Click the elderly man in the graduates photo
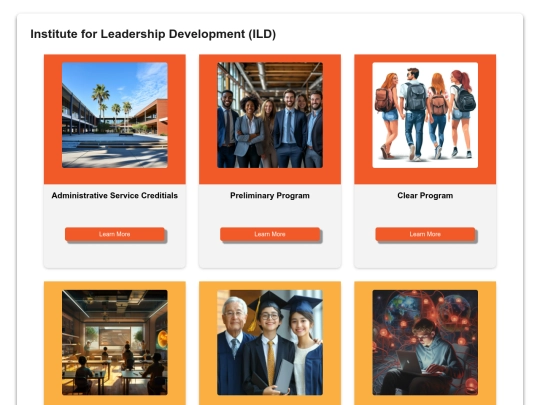Viewport: 540px width, 405px height. point(235,344)
